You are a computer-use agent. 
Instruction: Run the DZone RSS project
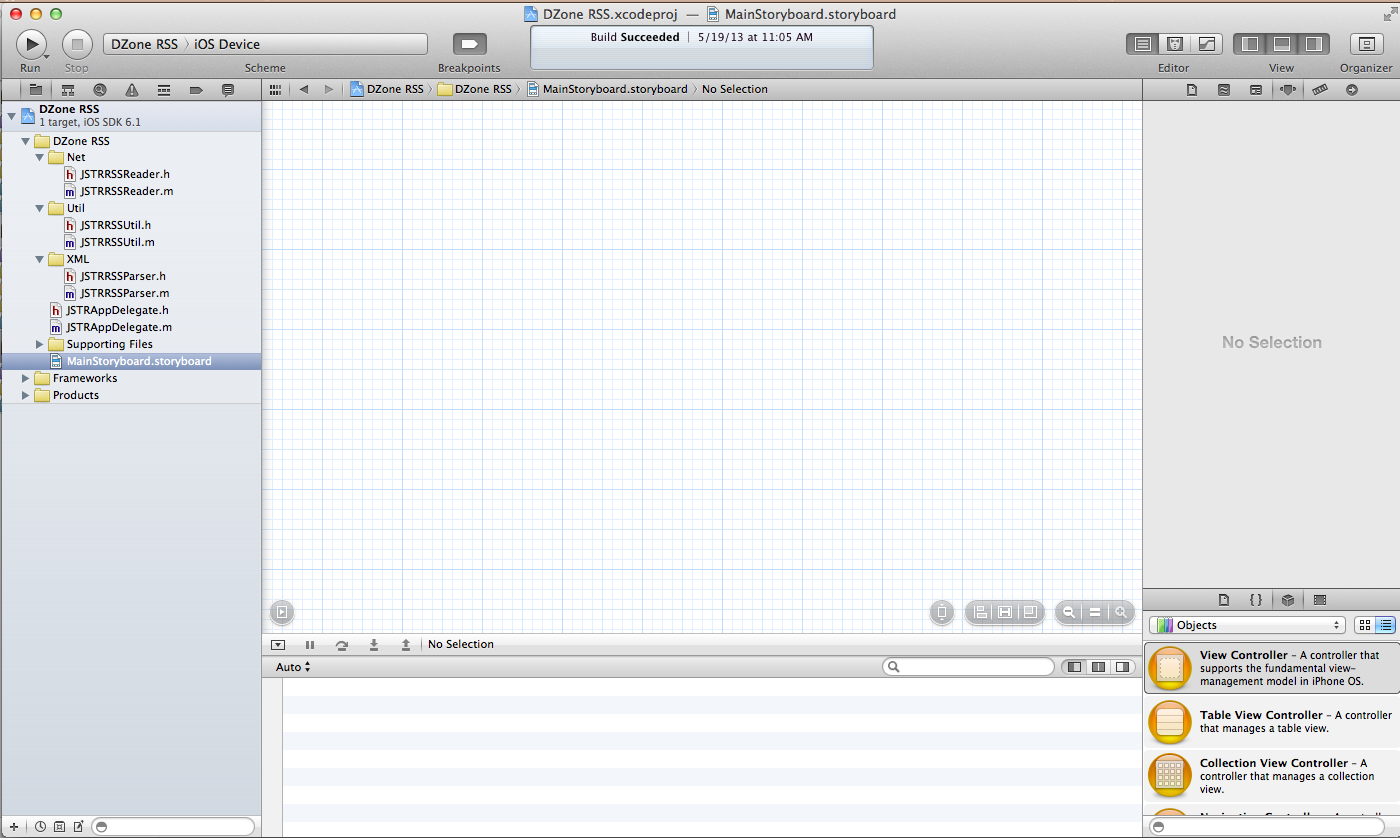click(31, 44)
